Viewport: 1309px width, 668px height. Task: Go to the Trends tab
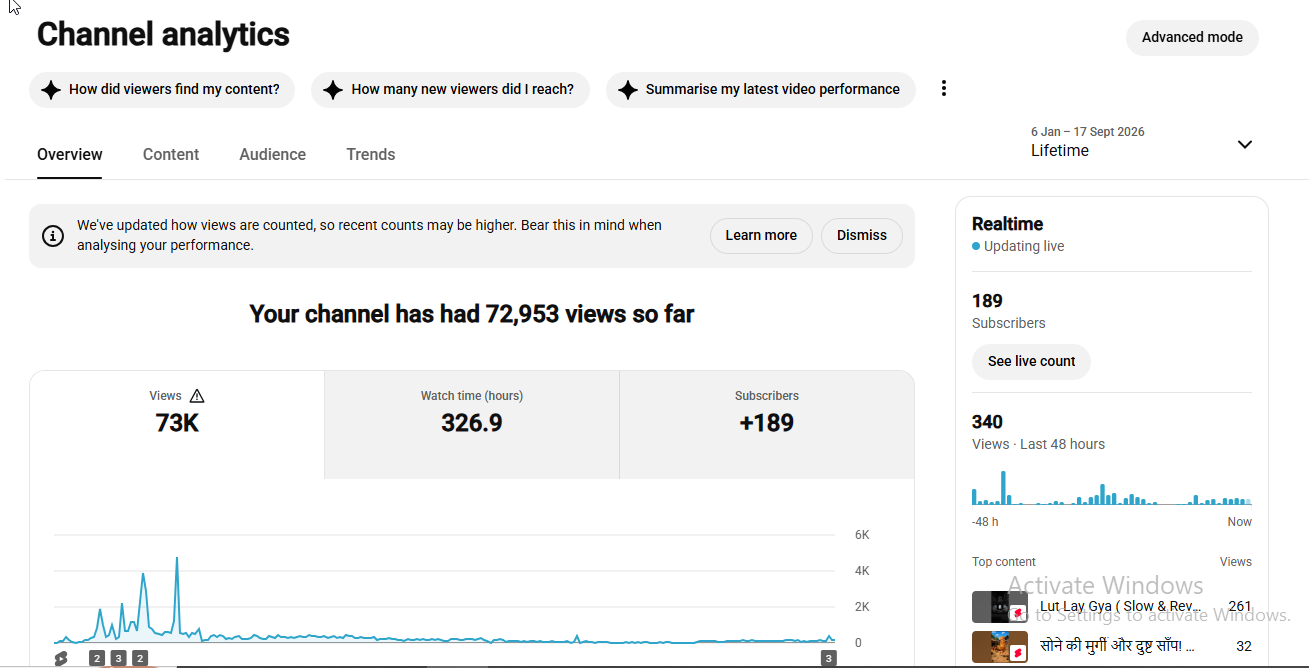coord(371,155)
